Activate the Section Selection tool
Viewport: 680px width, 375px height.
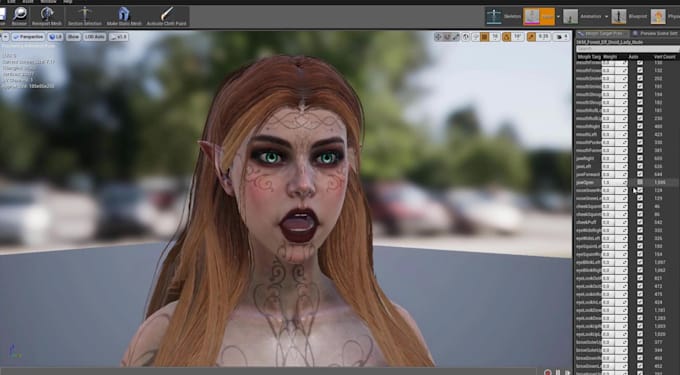tap(85, 16)
